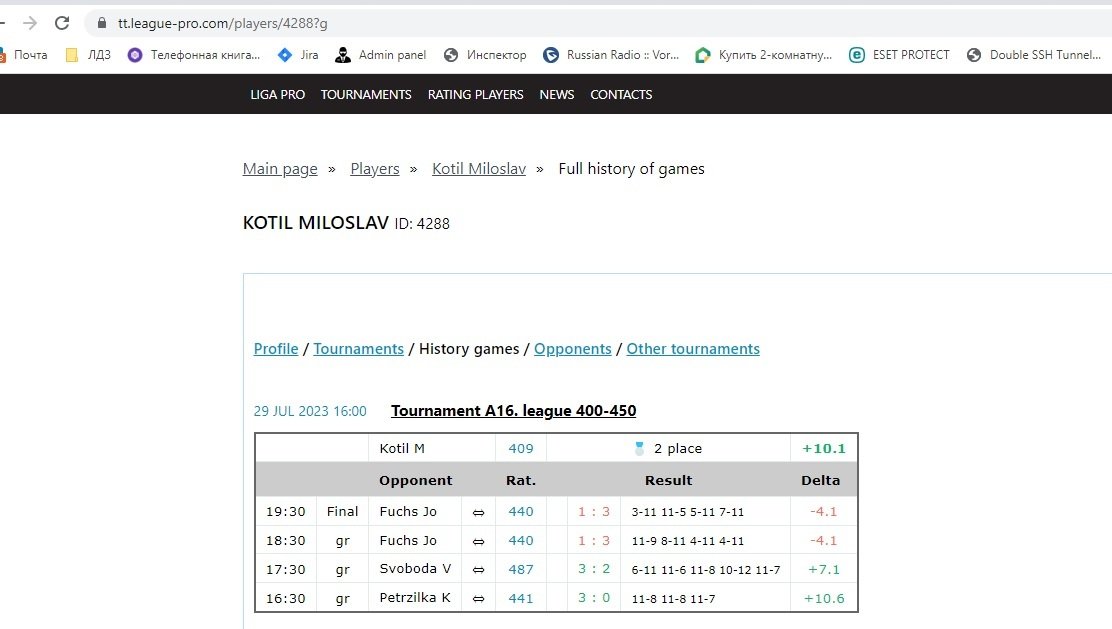This screenshot has width=1112, height=629.
Task: Open the ESET PROTECT bookmark
Action: tap(899, 55)
